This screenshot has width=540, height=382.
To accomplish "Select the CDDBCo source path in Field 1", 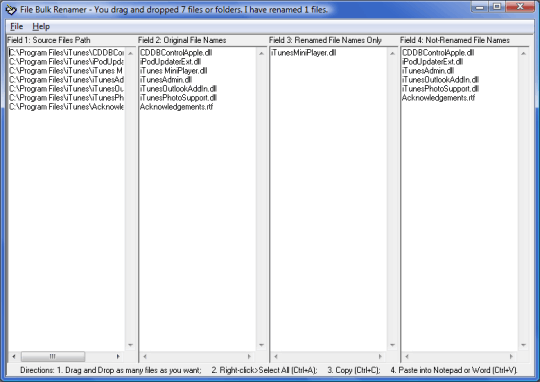I will pyautogui.click(x=66, y=53).
